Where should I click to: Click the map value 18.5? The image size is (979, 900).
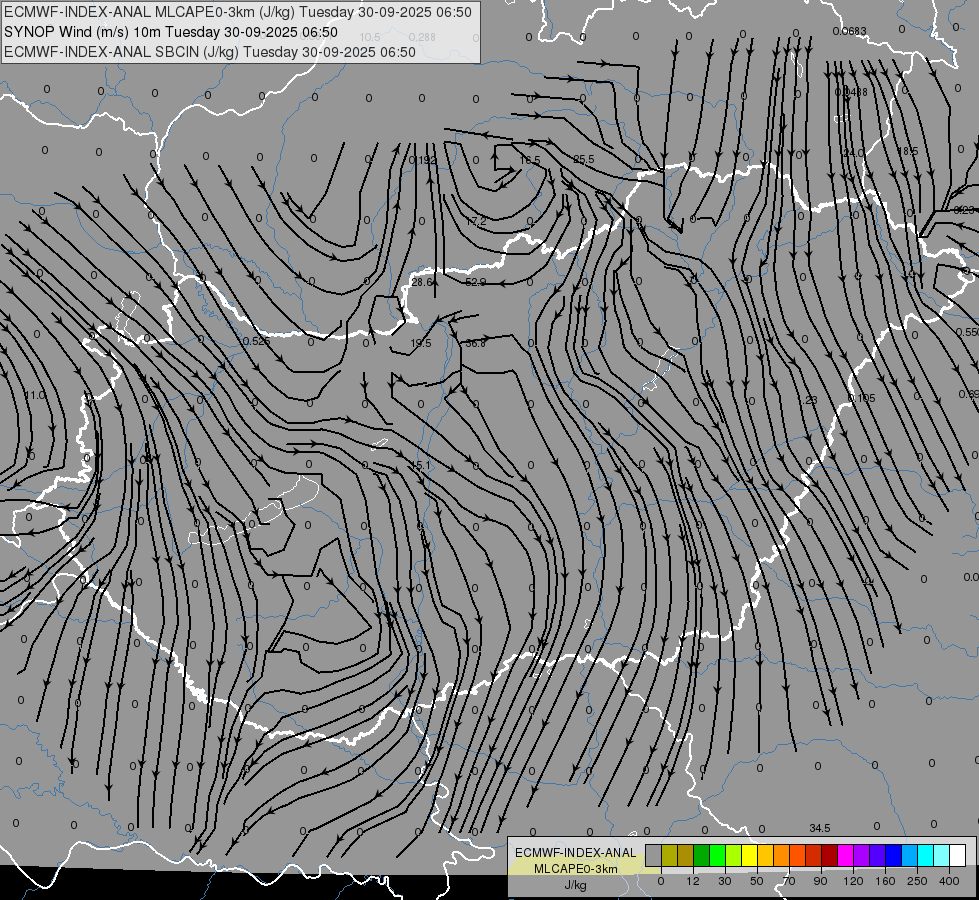point(908,152)
